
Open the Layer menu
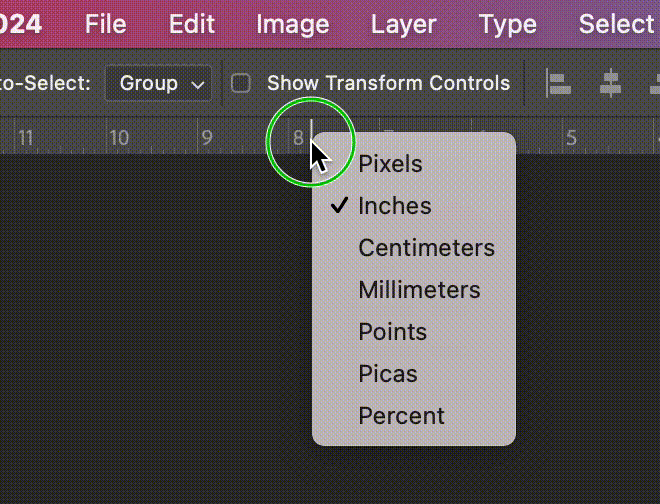(x=403, y=24)
